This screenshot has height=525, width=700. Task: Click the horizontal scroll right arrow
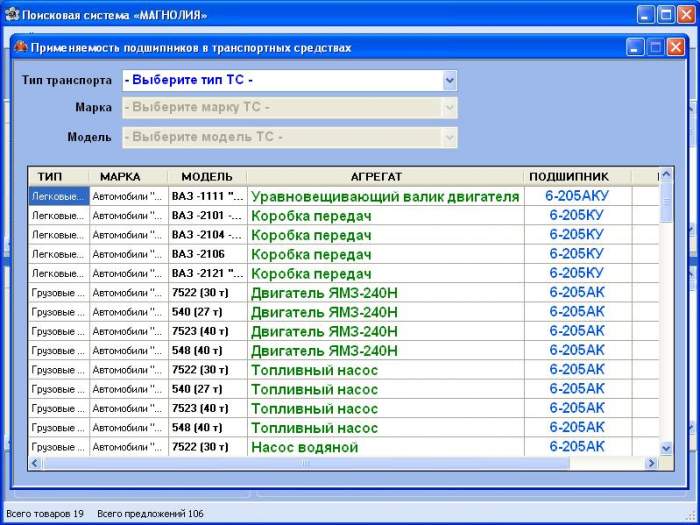[652, 463]
